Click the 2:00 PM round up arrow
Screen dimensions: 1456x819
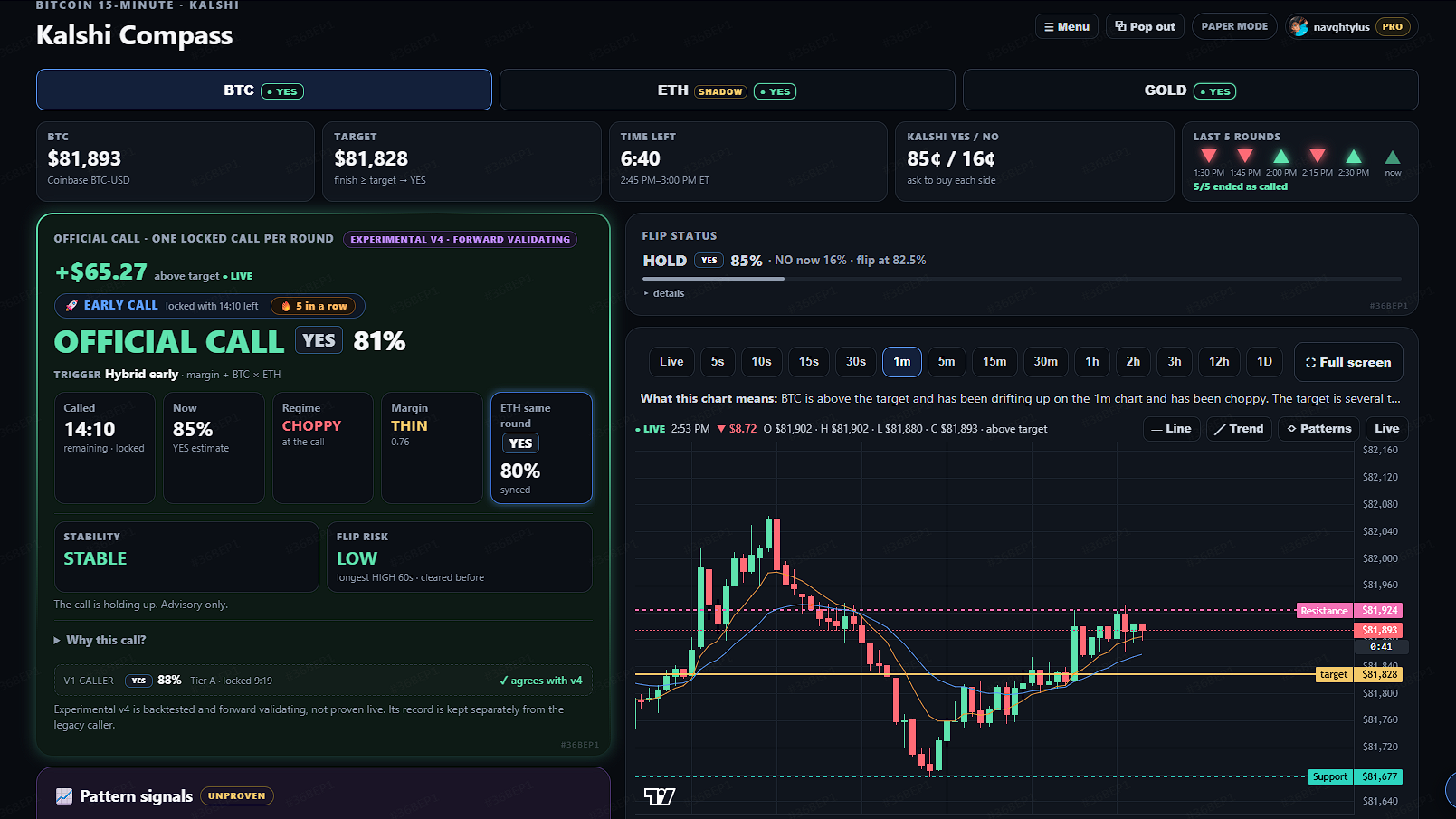click(1281, 157)
